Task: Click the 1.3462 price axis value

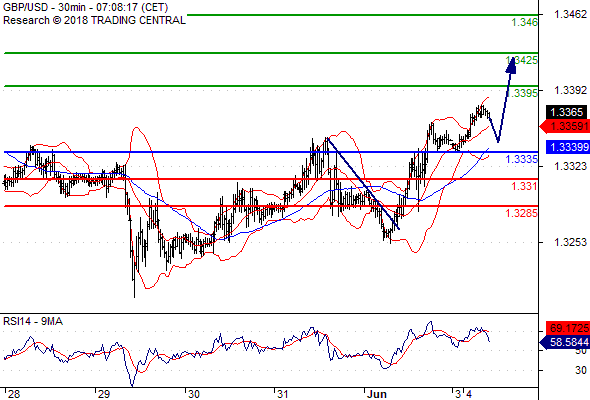Action: [x=570, y=14]
